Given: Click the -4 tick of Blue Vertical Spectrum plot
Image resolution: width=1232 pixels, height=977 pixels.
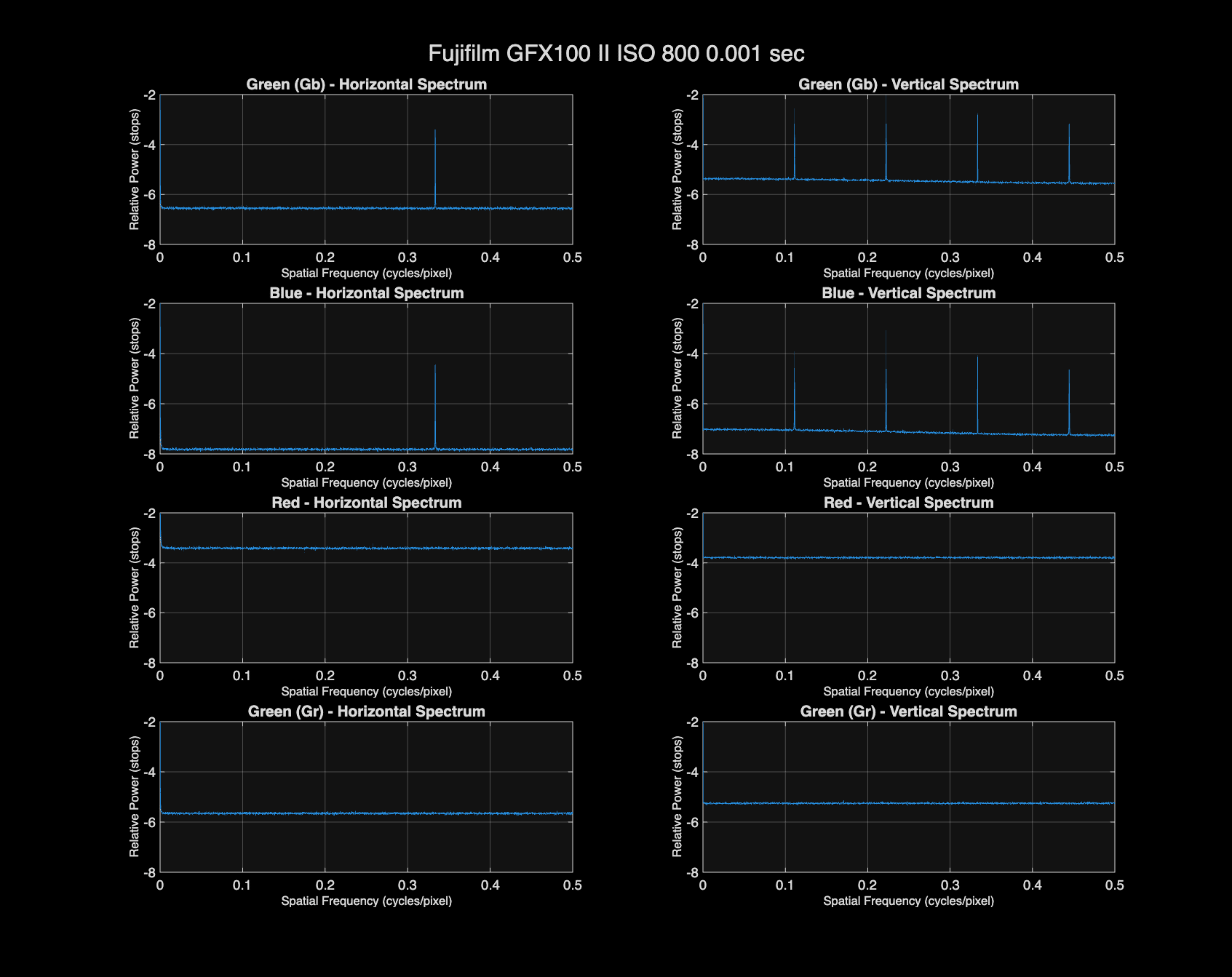Looking at the screenshot, I should tap(691, 354).
